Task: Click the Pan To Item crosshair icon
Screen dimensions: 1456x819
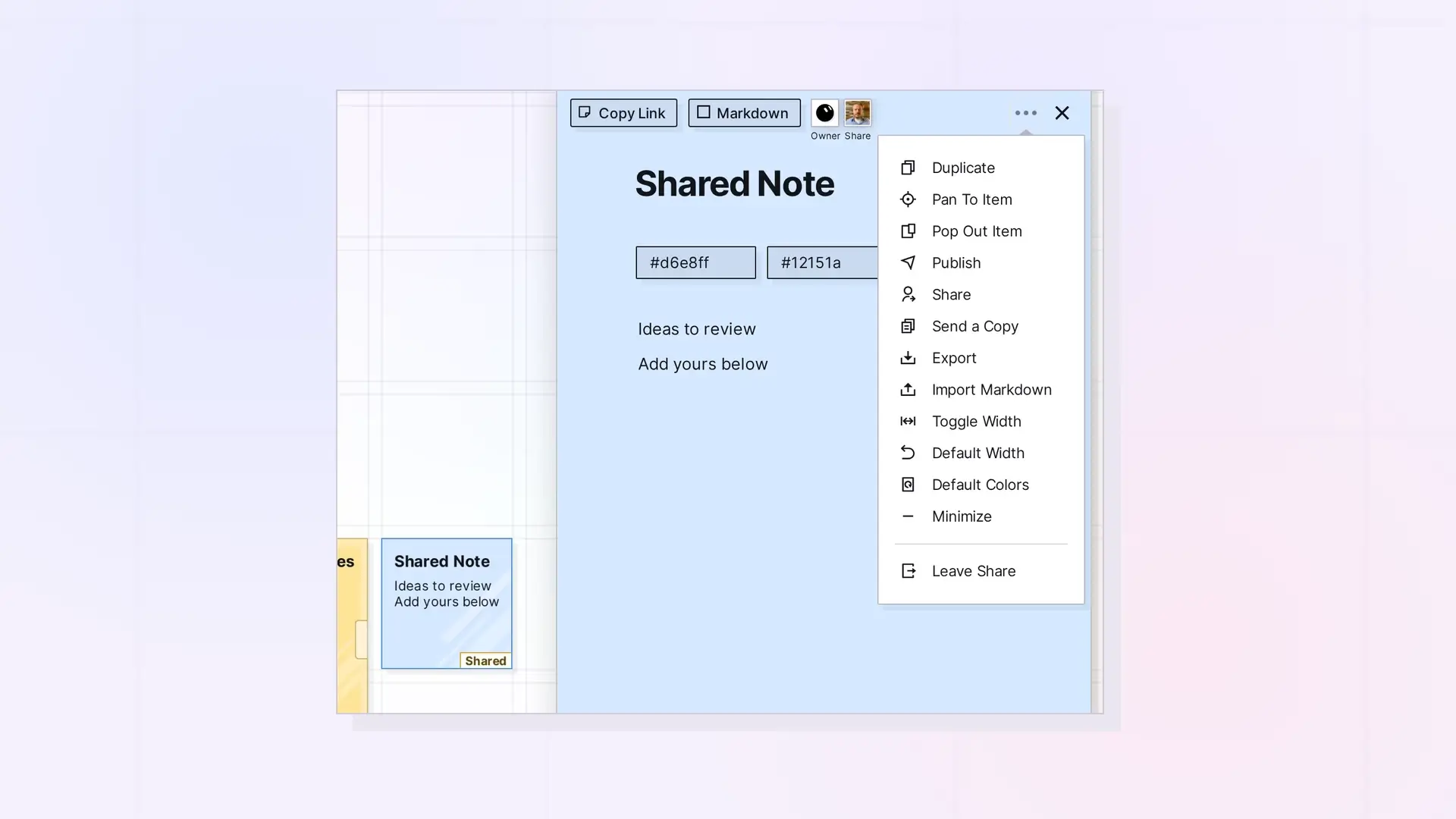Action: [908, 199]
